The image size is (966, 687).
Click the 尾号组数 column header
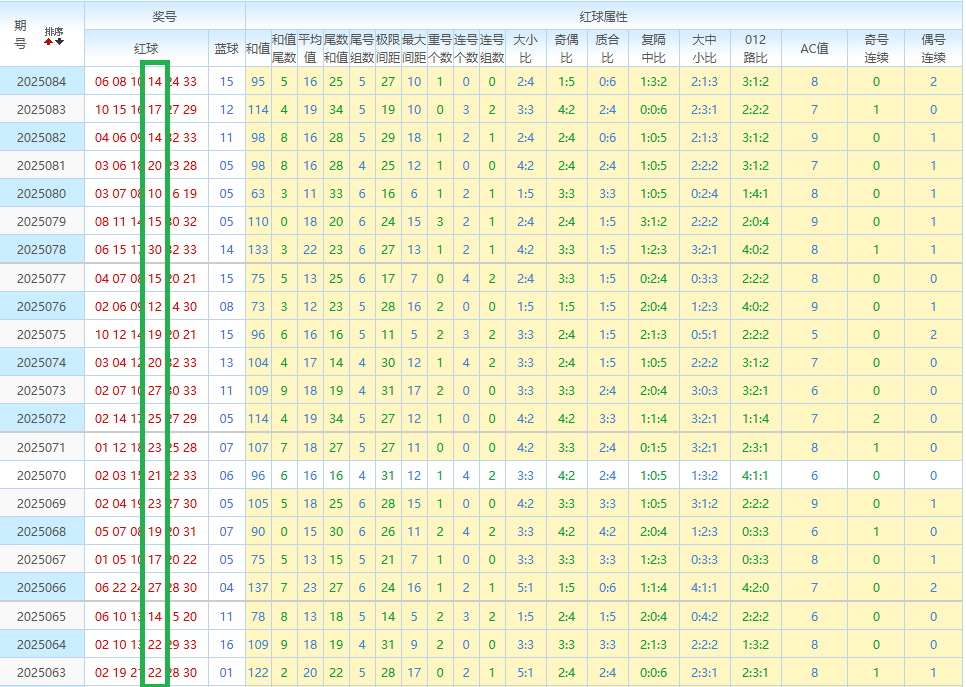[362, 49]
